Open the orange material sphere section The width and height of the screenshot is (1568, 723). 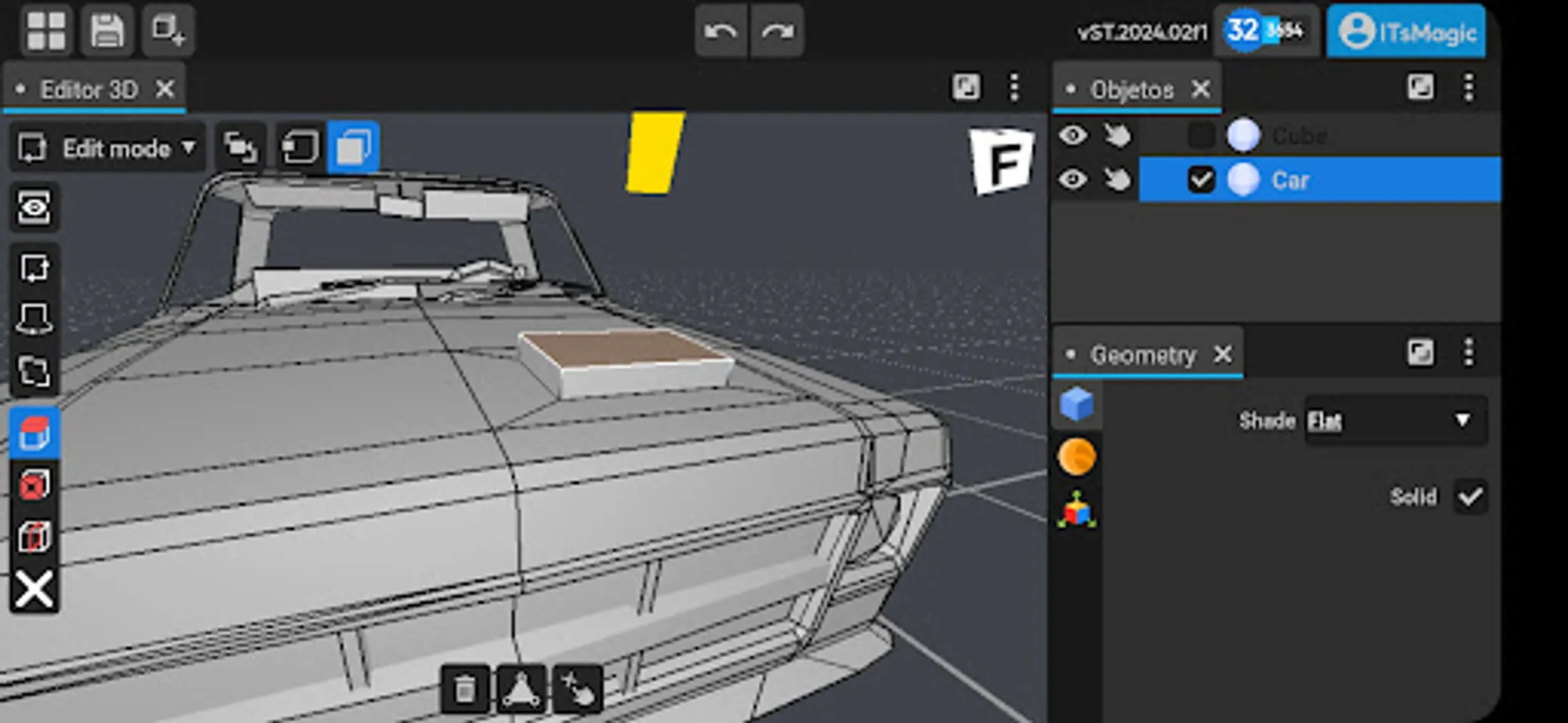[x=1078, y=456]
